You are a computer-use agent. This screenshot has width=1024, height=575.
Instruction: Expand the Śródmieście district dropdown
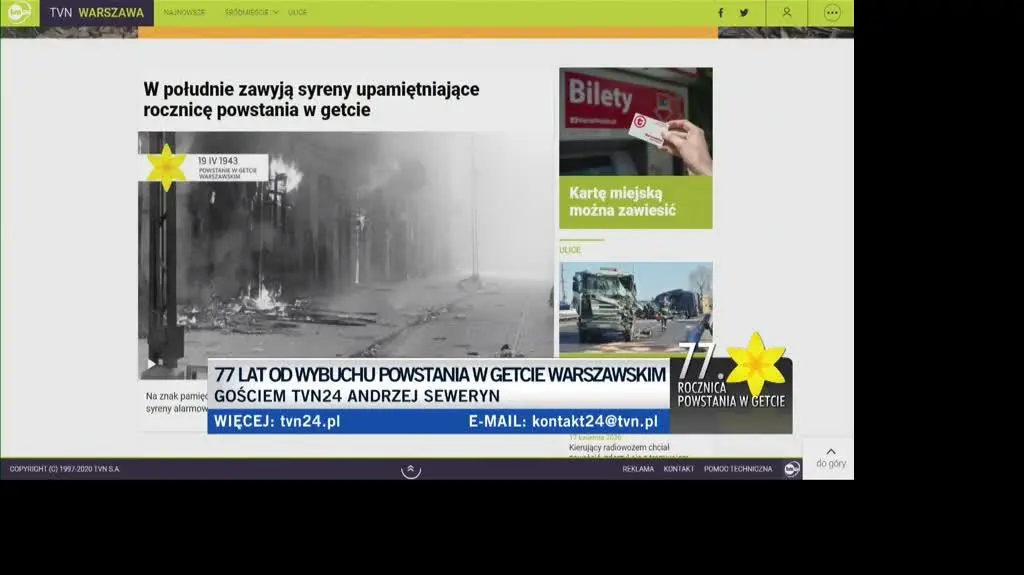(x=251, y=12)
